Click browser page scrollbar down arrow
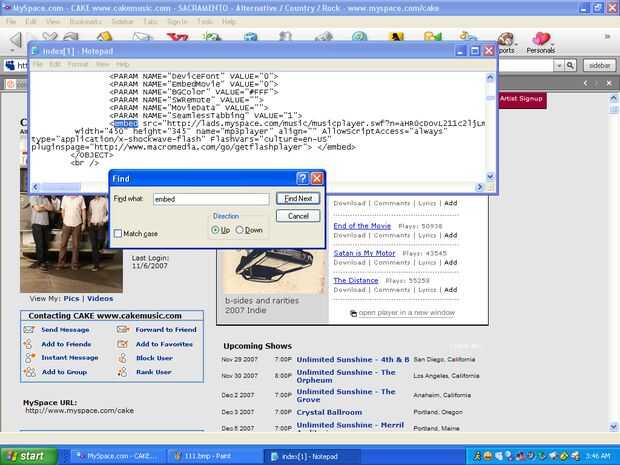 (613, 427)
